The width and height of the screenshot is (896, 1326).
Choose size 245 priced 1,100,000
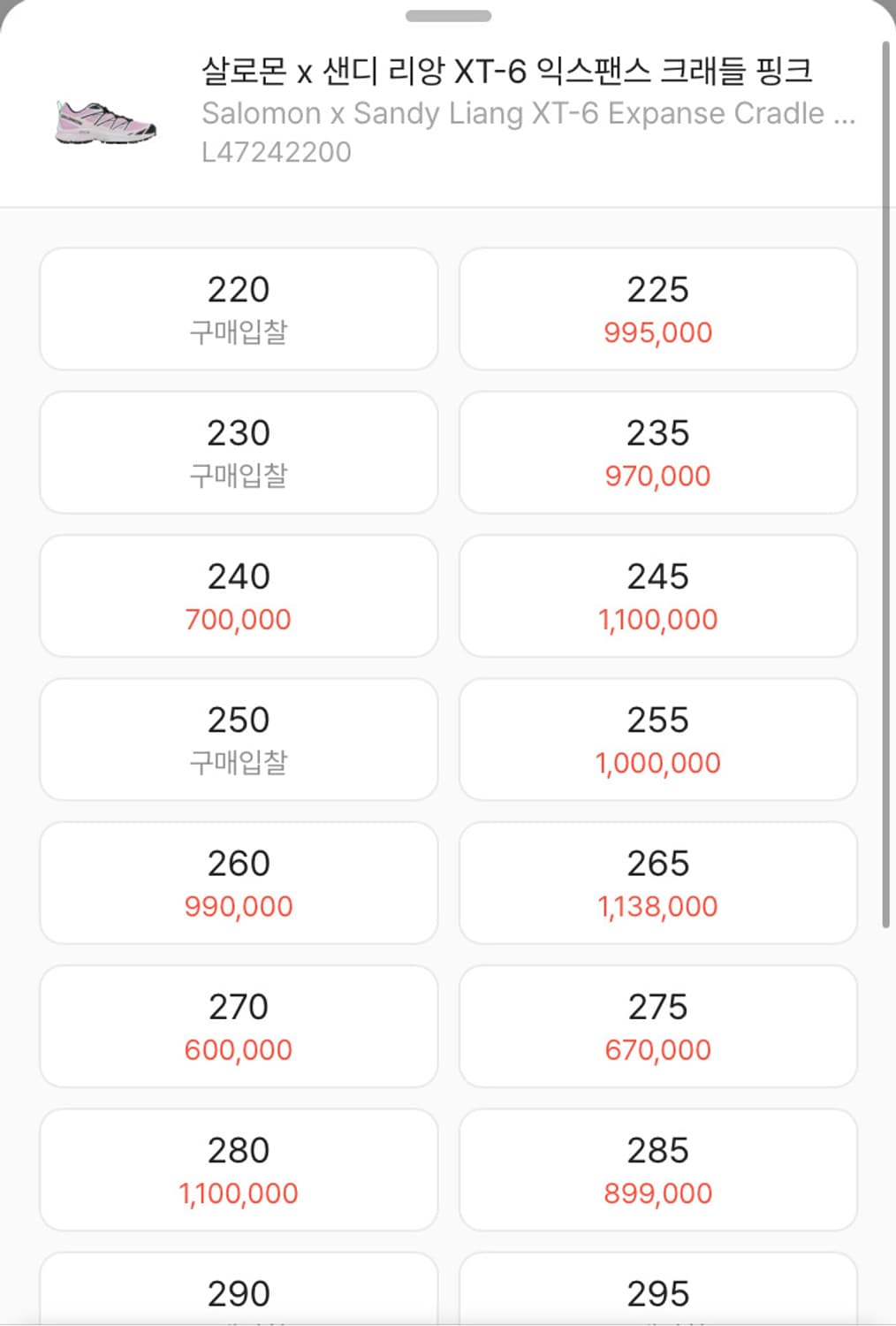pyautogui.click(x=657, y=595)
